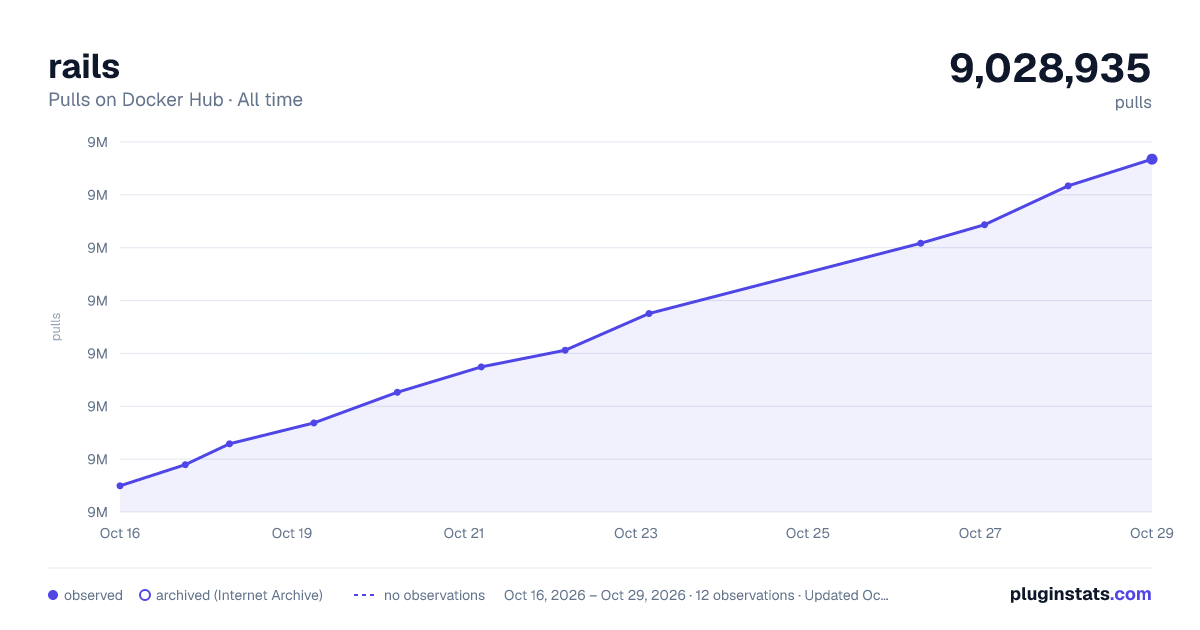1200x630 pixels.
Task: Click the data point above Oct 21
Action: tap(481, 367)
